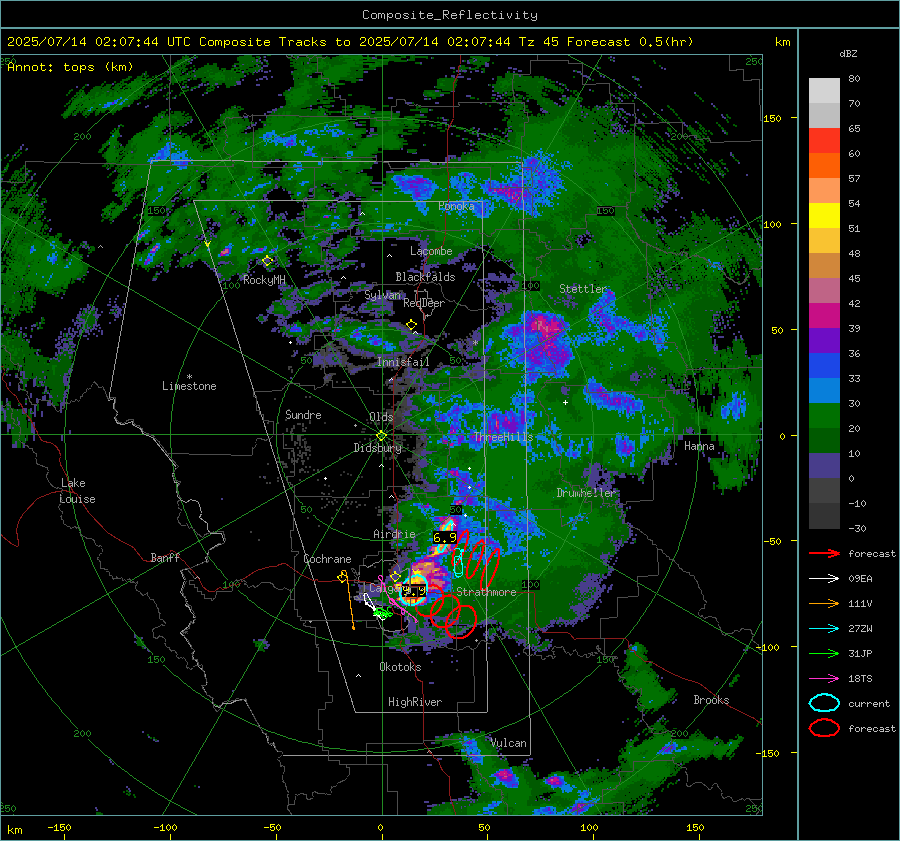Click the Innisfail city label
This screenshot has height=841, width=900.
[x=403, y=362]
